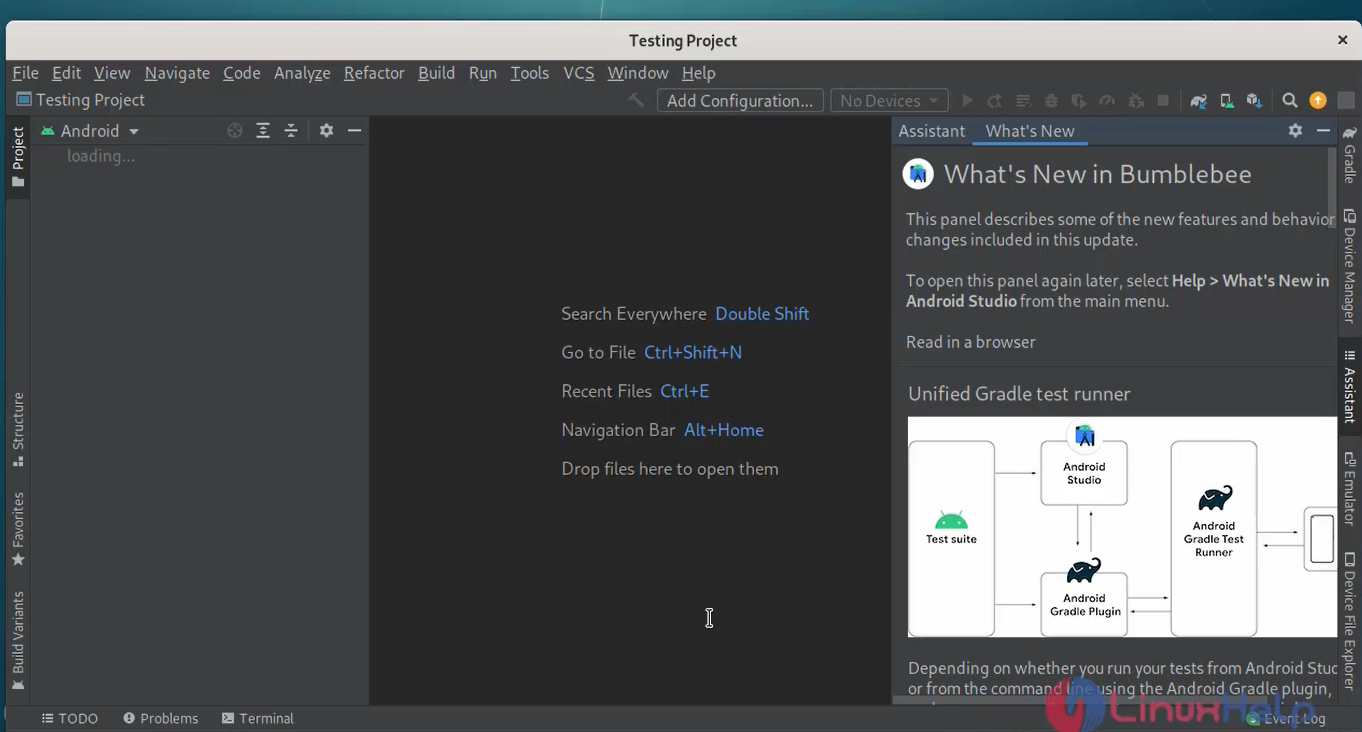Viewport: 1362px width, 732px height.
Task: Click Expand All in Project panel
Action: [263, 131]
